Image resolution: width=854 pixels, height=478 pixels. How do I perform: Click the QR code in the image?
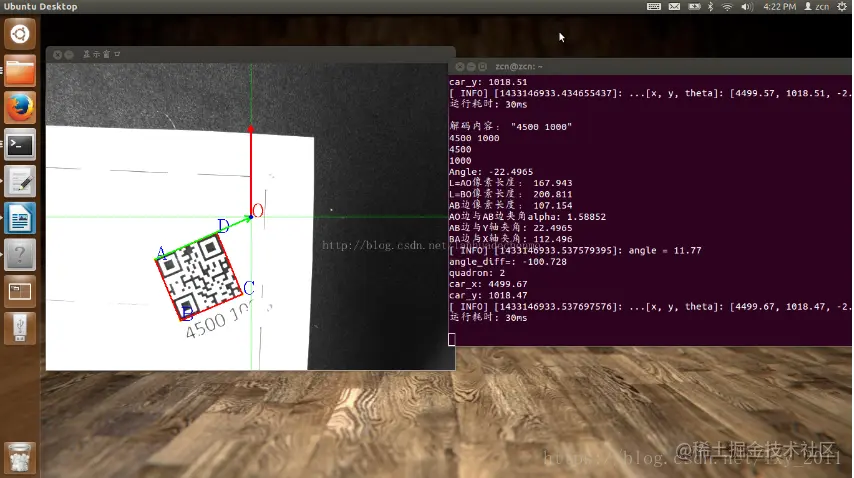click(x=199, y=277)
